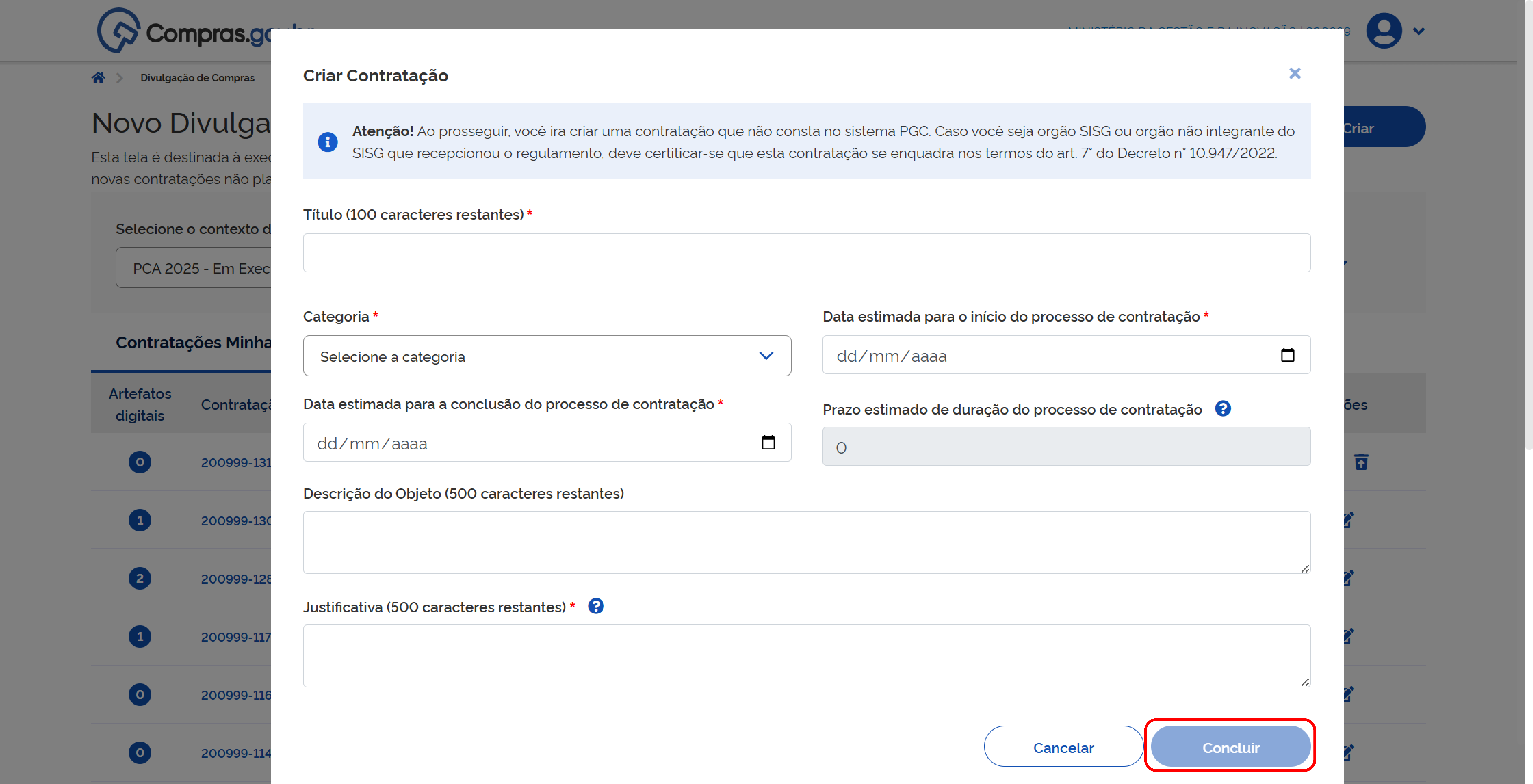Open contratação link 200999-117
The height and width of the screenshot is (784, 1533).
[x=236, y=637]
